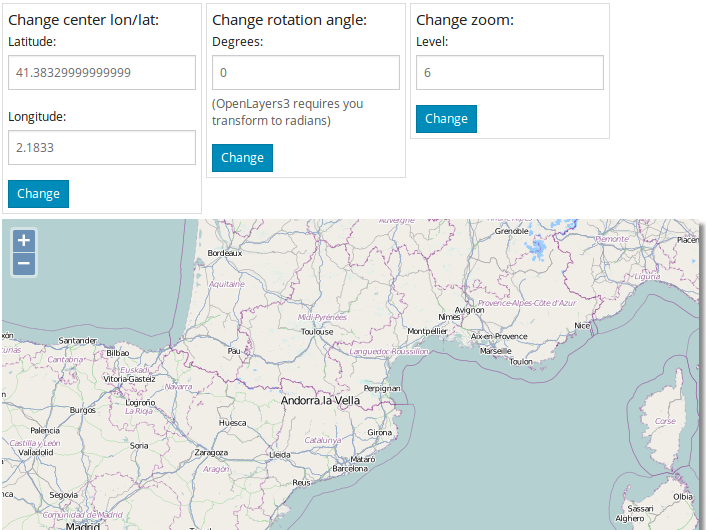Screen dimensions: 706x530
Task: Click Bilbao city on the map
Action: pyautogui.click(x=118, y=352)
